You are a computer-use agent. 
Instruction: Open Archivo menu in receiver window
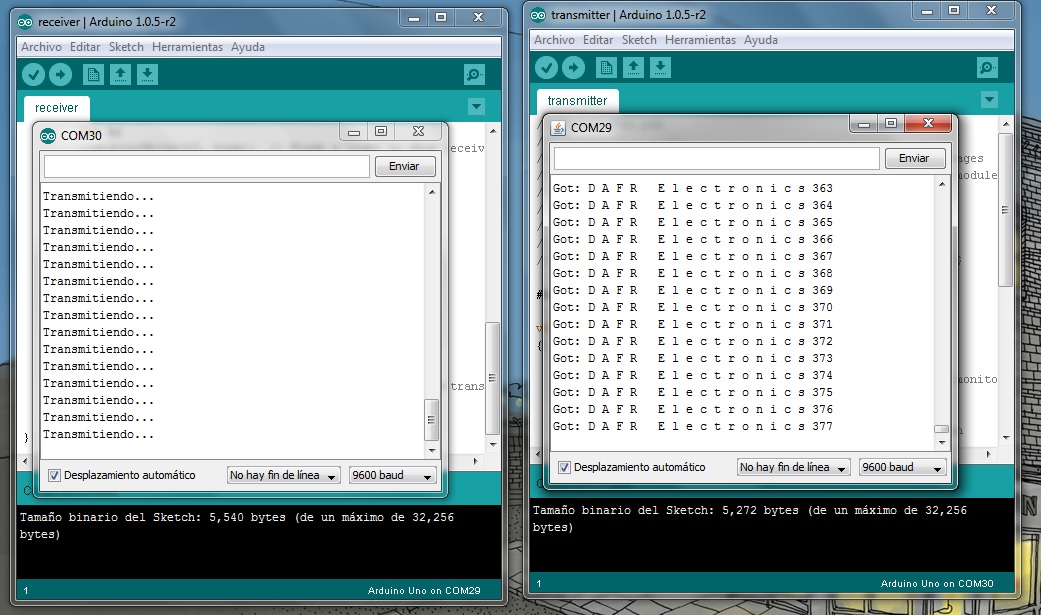[41, 47]
